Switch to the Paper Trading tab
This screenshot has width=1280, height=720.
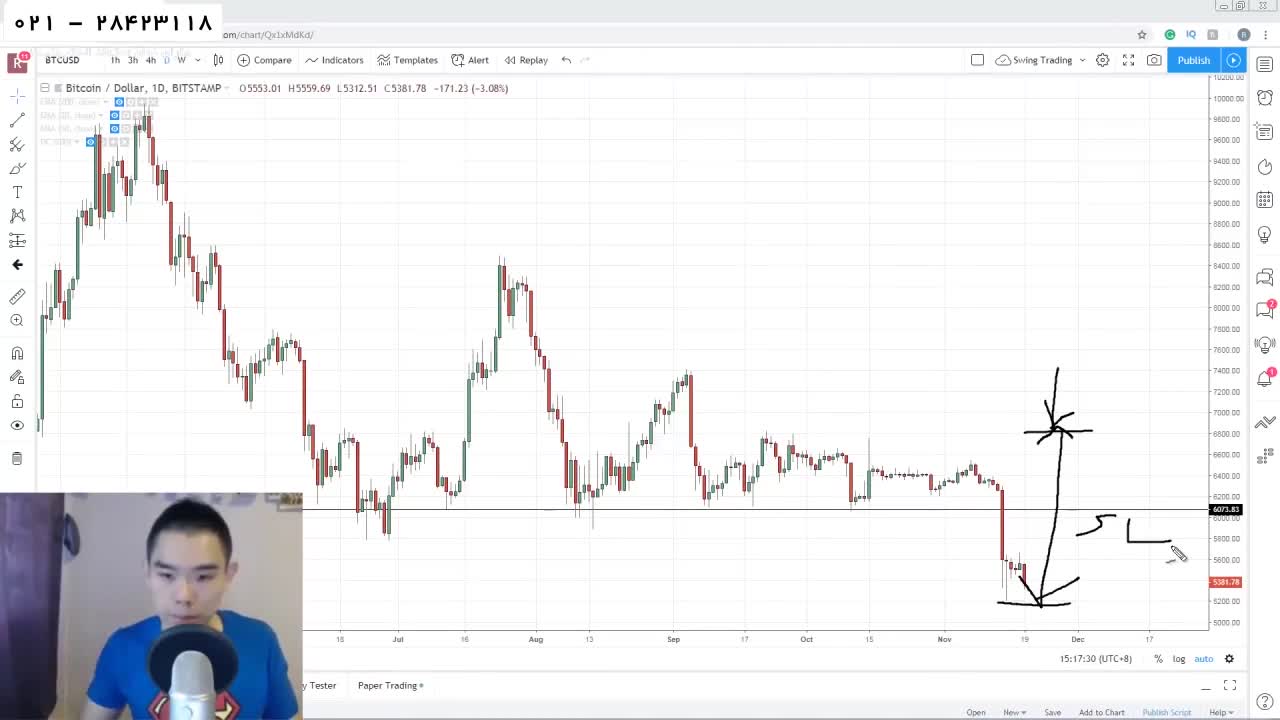pos(390,685)
